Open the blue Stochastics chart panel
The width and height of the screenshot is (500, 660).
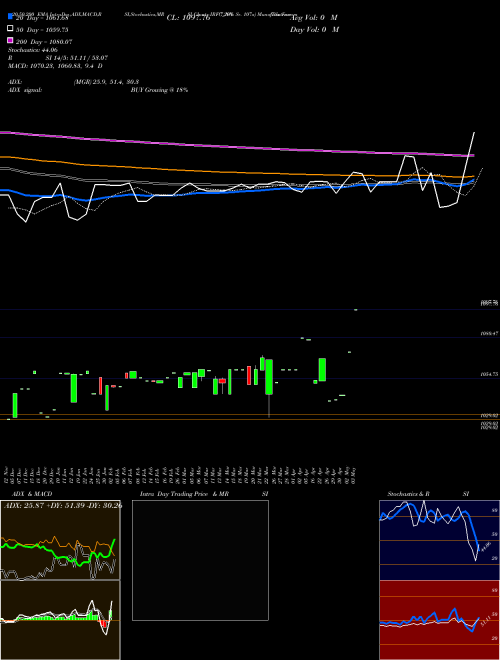(439, 540)
